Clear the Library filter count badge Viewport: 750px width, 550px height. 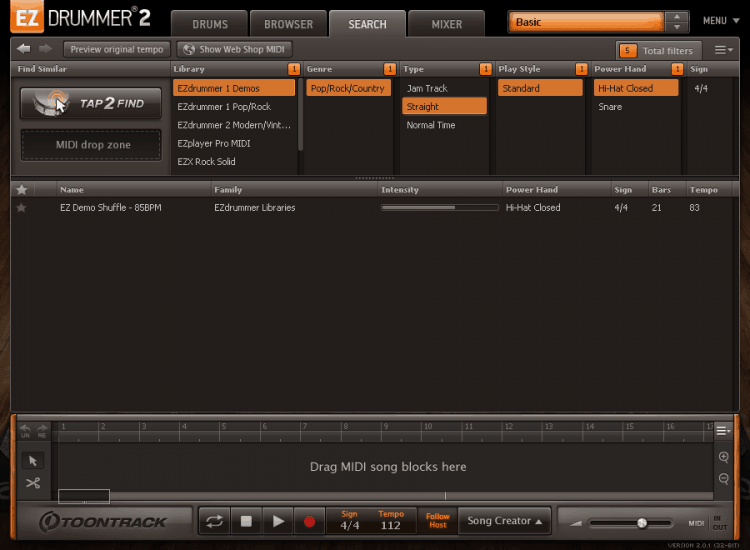click(x=294, y=69)
